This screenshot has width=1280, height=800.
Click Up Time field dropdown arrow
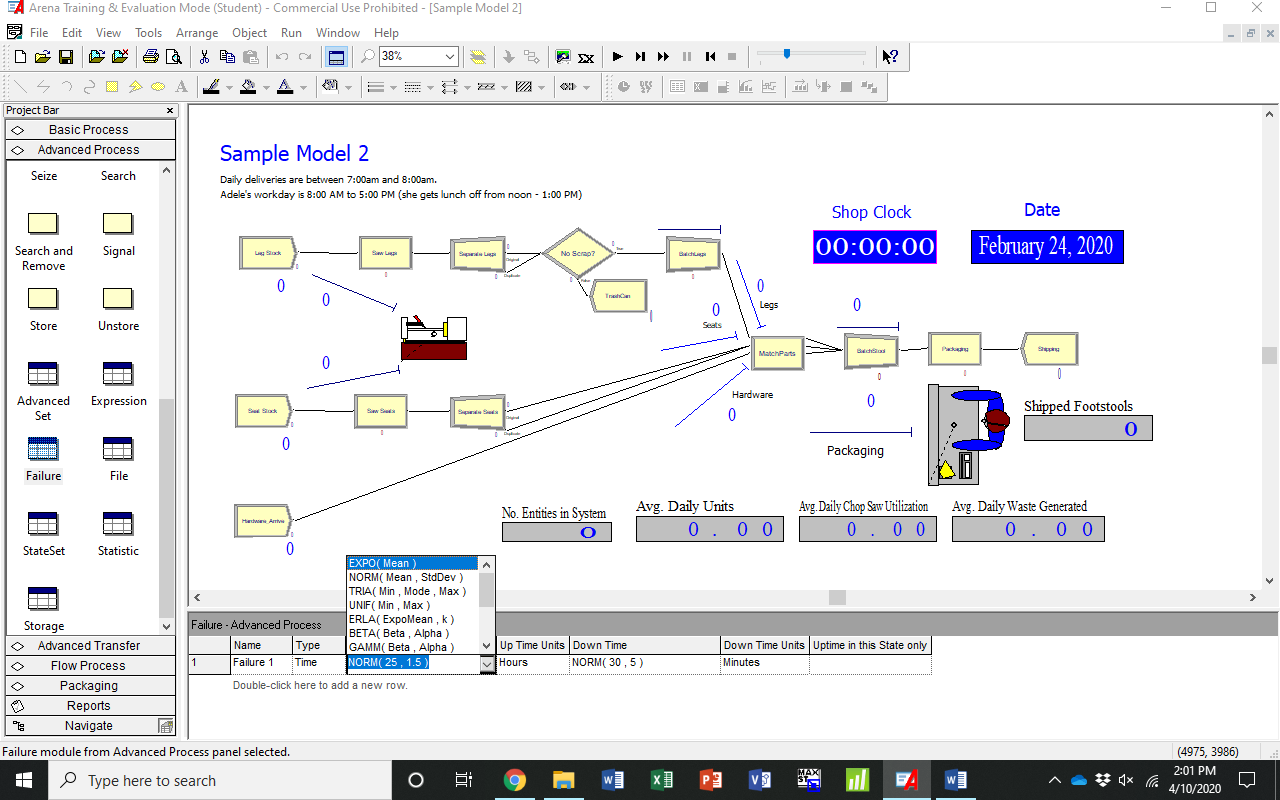click(487, 663)
